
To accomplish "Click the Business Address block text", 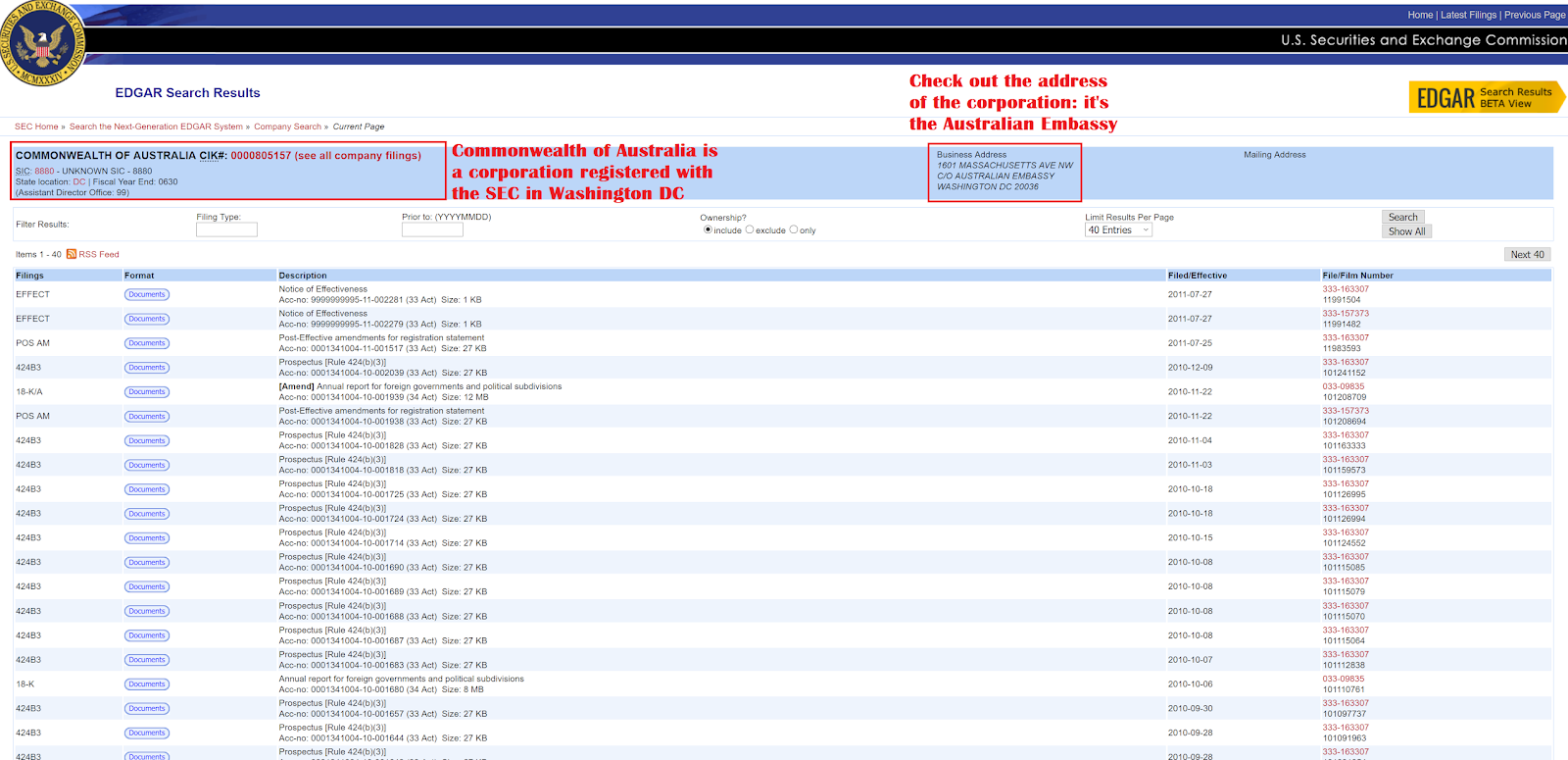I will click(x=1004, y=171).
